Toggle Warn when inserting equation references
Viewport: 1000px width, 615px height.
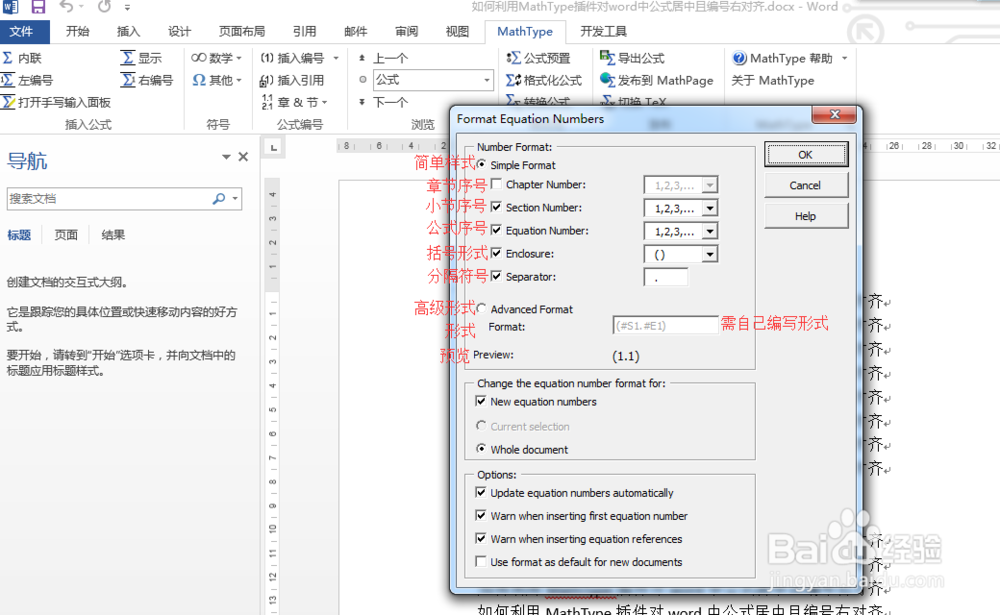point(481,538)
